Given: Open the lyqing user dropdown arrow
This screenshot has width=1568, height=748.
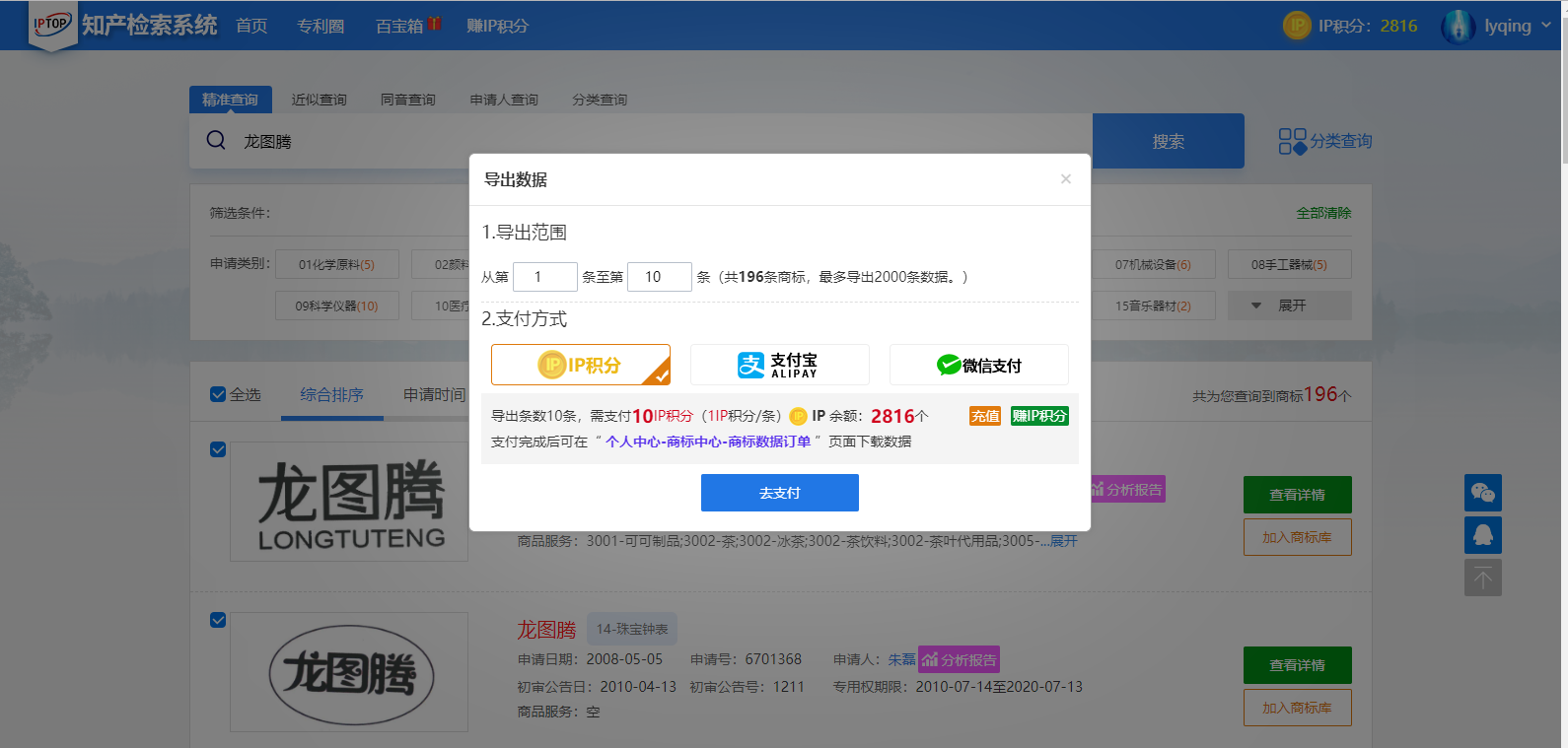Looking at the screenshot, I should [x=1545, y=26].
